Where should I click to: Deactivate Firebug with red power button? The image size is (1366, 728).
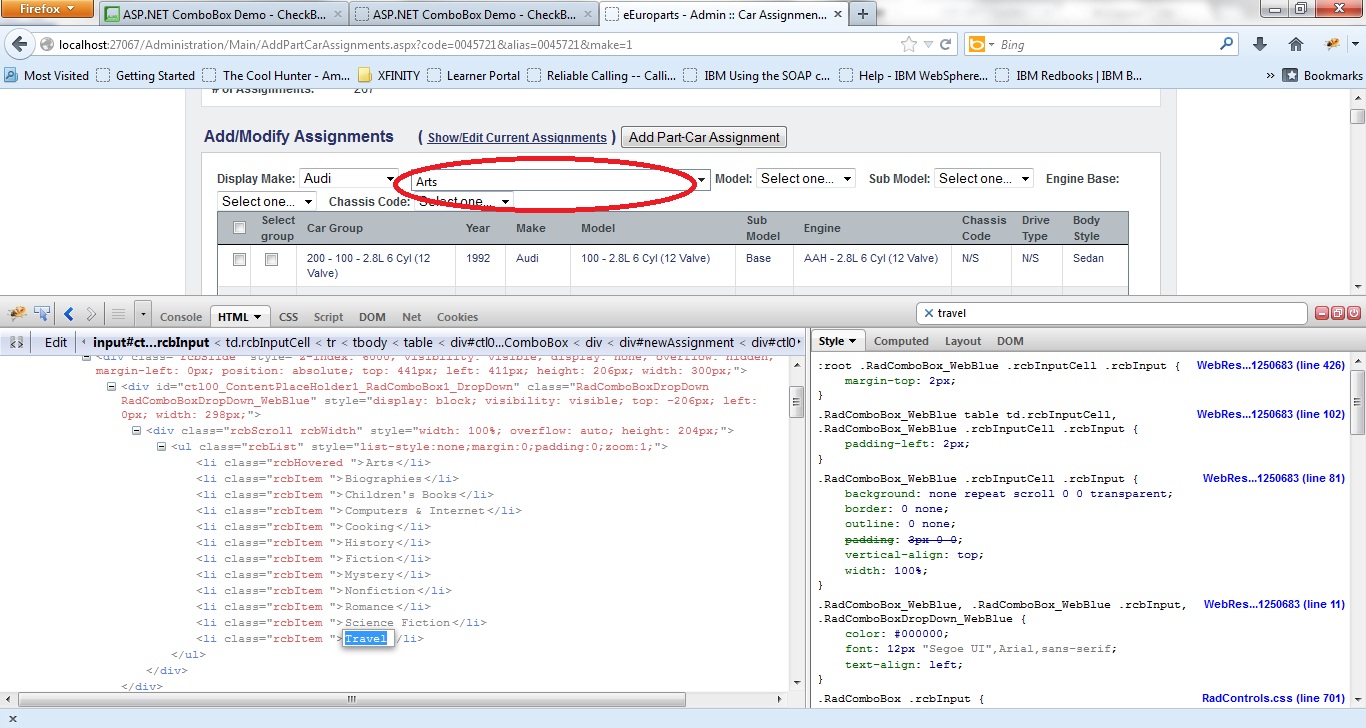[1354, 314]
